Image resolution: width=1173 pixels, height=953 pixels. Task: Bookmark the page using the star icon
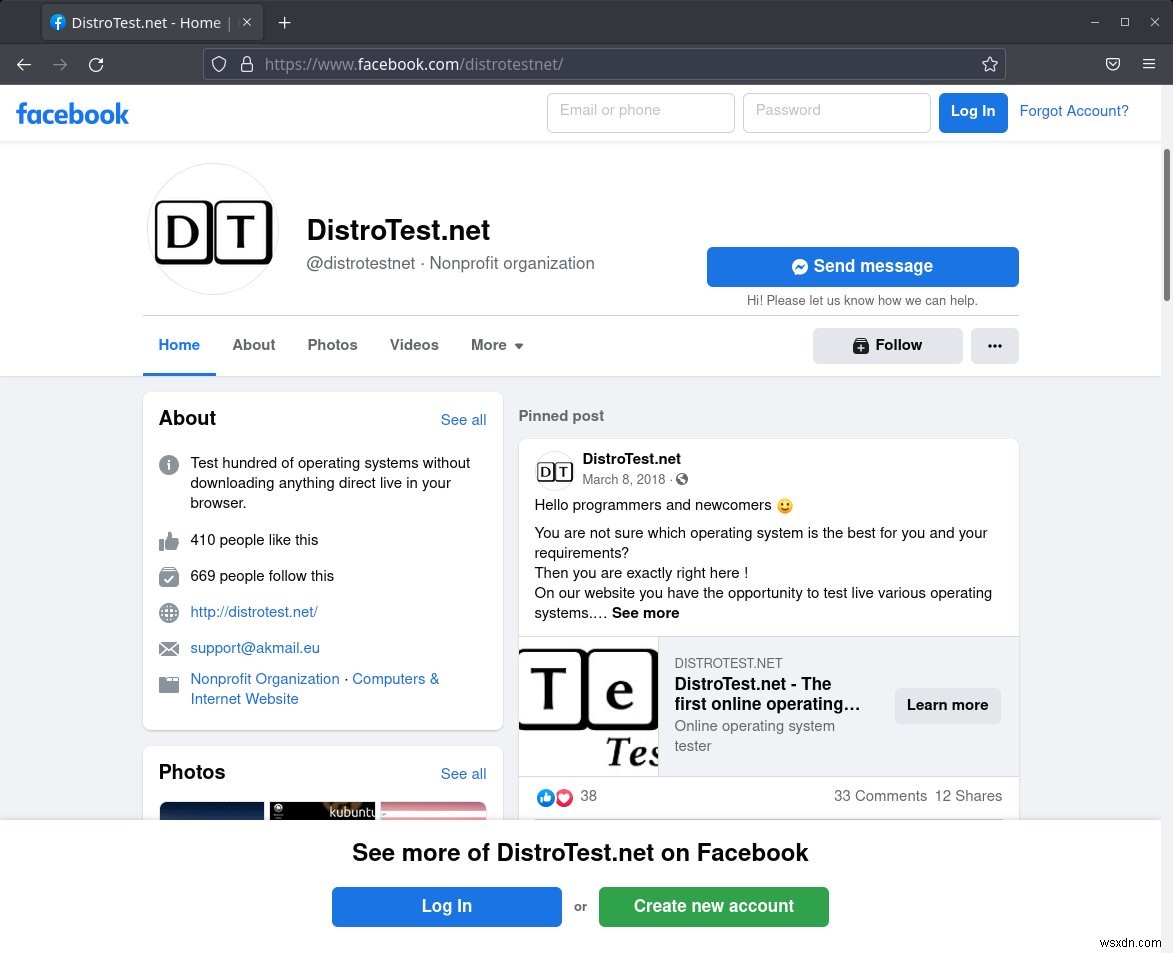(x=989, y=64)
